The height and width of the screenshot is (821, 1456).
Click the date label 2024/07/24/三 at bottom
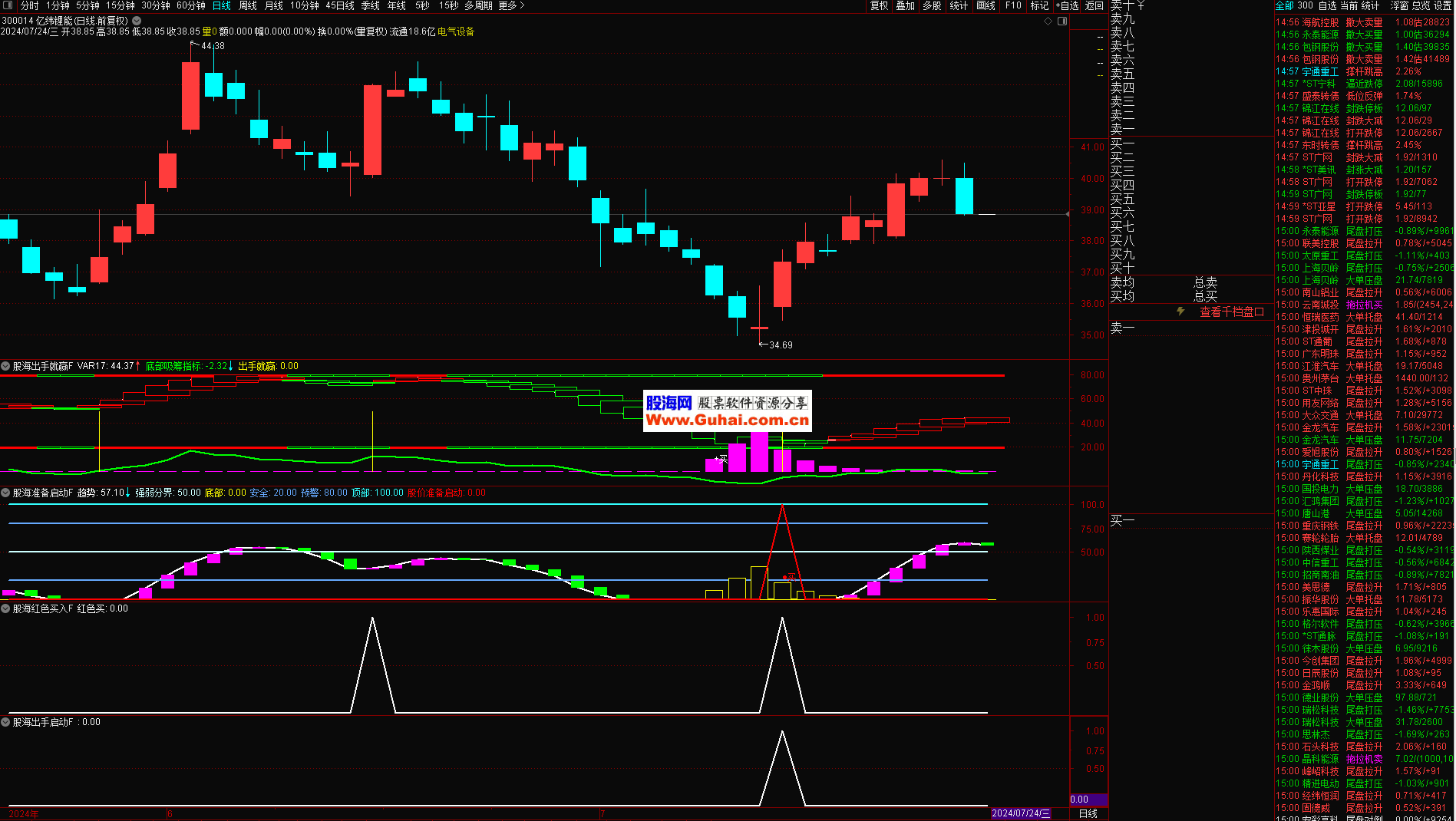tap(1020, 813)
